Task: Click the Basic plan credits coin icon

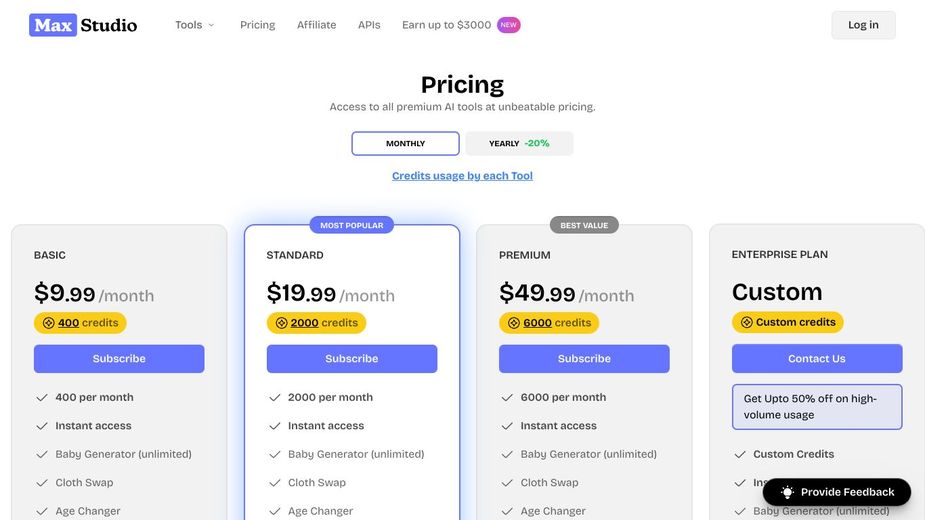Action: pyautogui.click(x=47, y=323)
